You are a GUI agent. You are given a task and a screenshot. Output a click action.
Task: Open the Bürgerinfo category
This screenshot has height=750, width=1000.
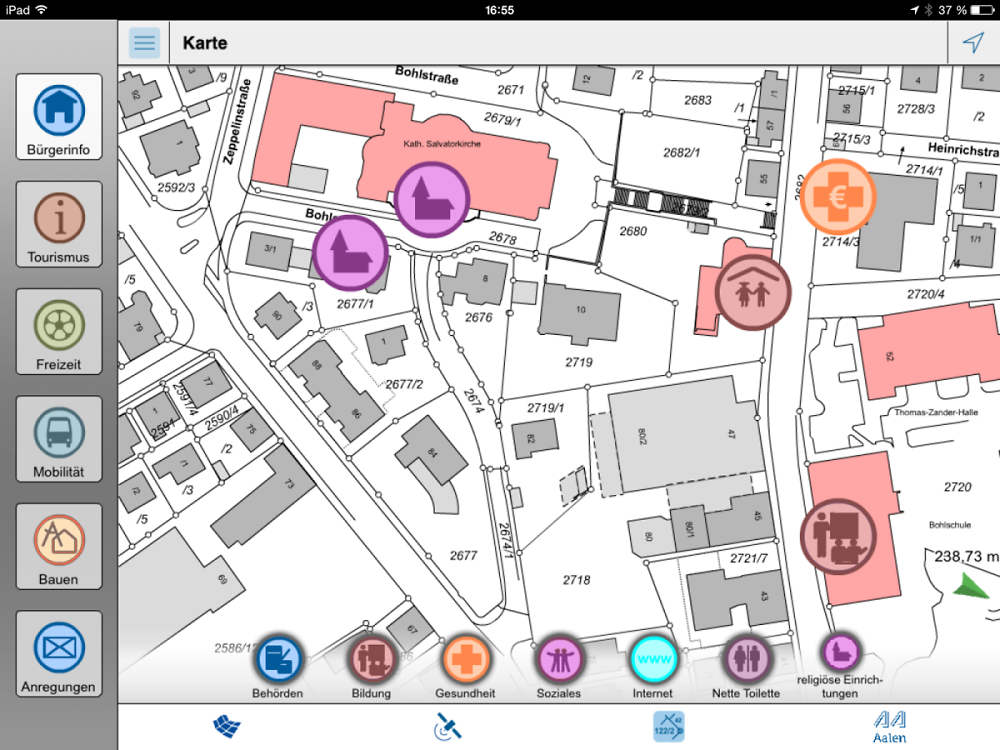click(59, 117)
